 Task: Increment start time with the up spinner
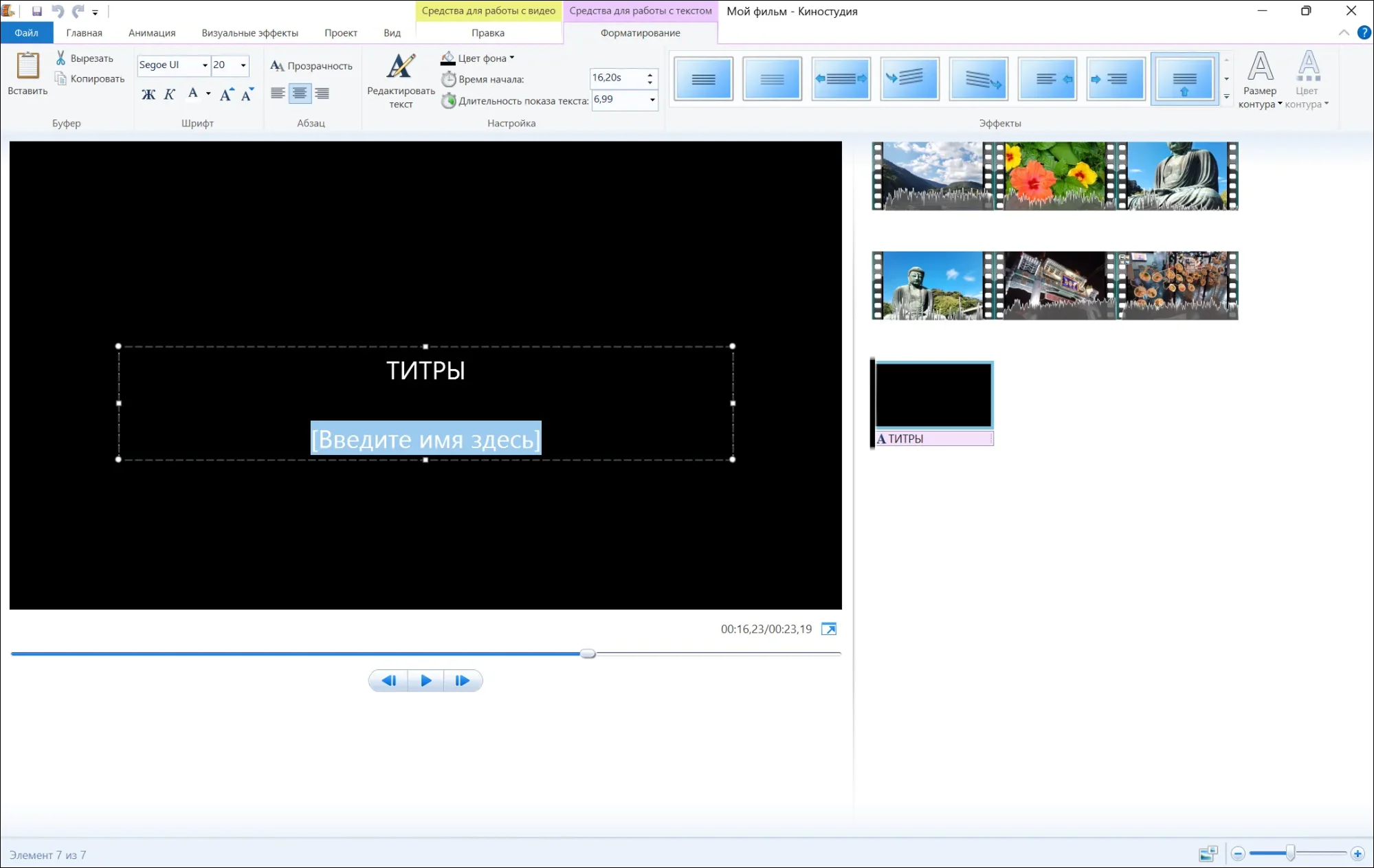(x=650, y=74)
